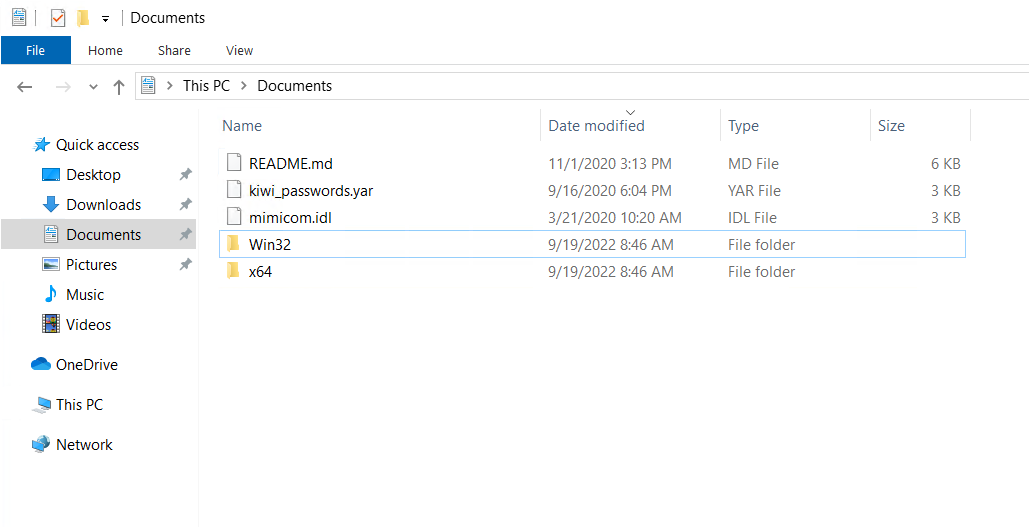
Task: Select This PC in the navigation pane
Action: click(x=79, y=405)
